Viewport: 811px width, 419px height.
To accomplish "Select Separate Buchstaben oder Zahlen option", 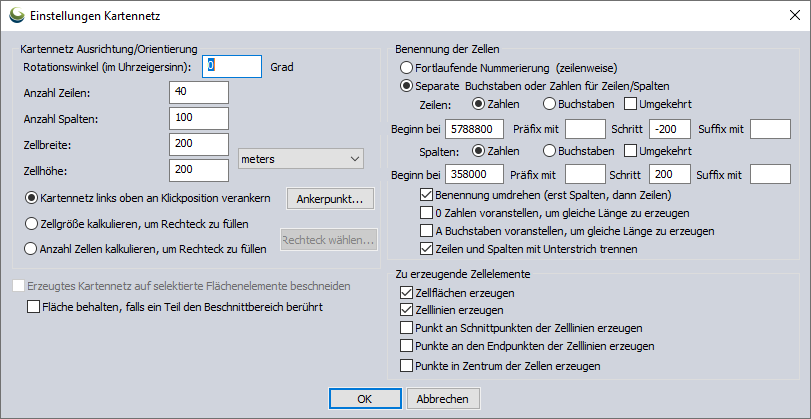I will (535, 86).
